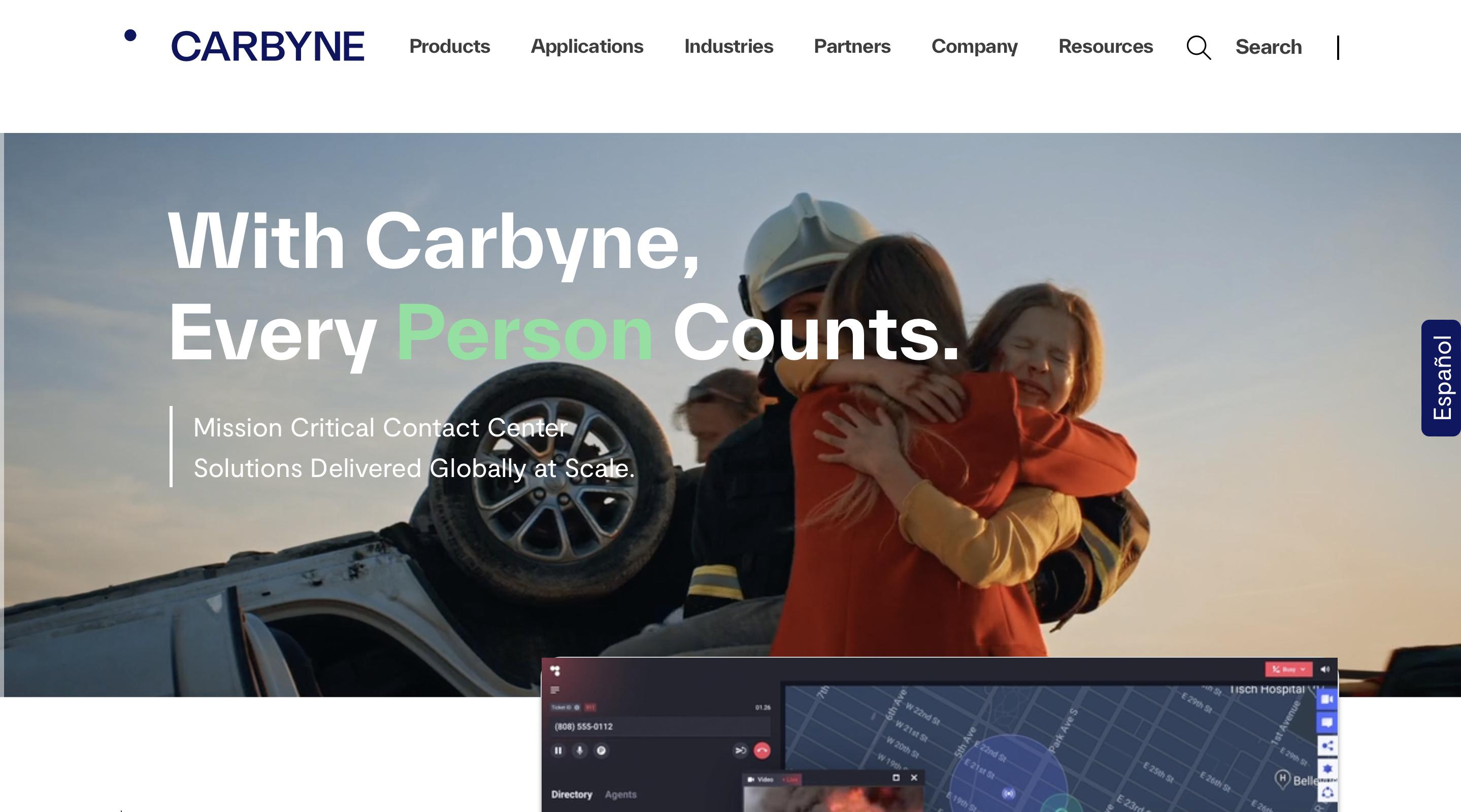
Task: Open the Resources menu
Action: (x=1105, y=47)
